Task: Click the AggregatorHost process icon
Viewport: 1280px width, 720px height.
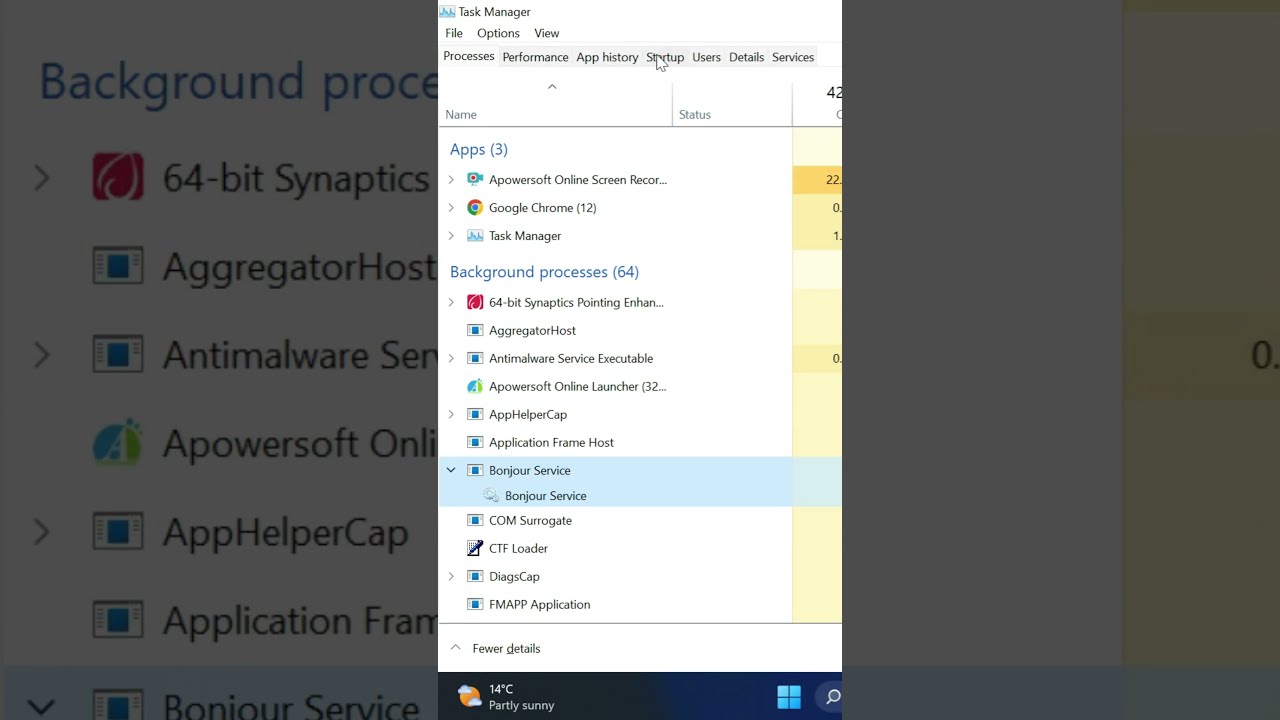Action: (x=475, y=330)
